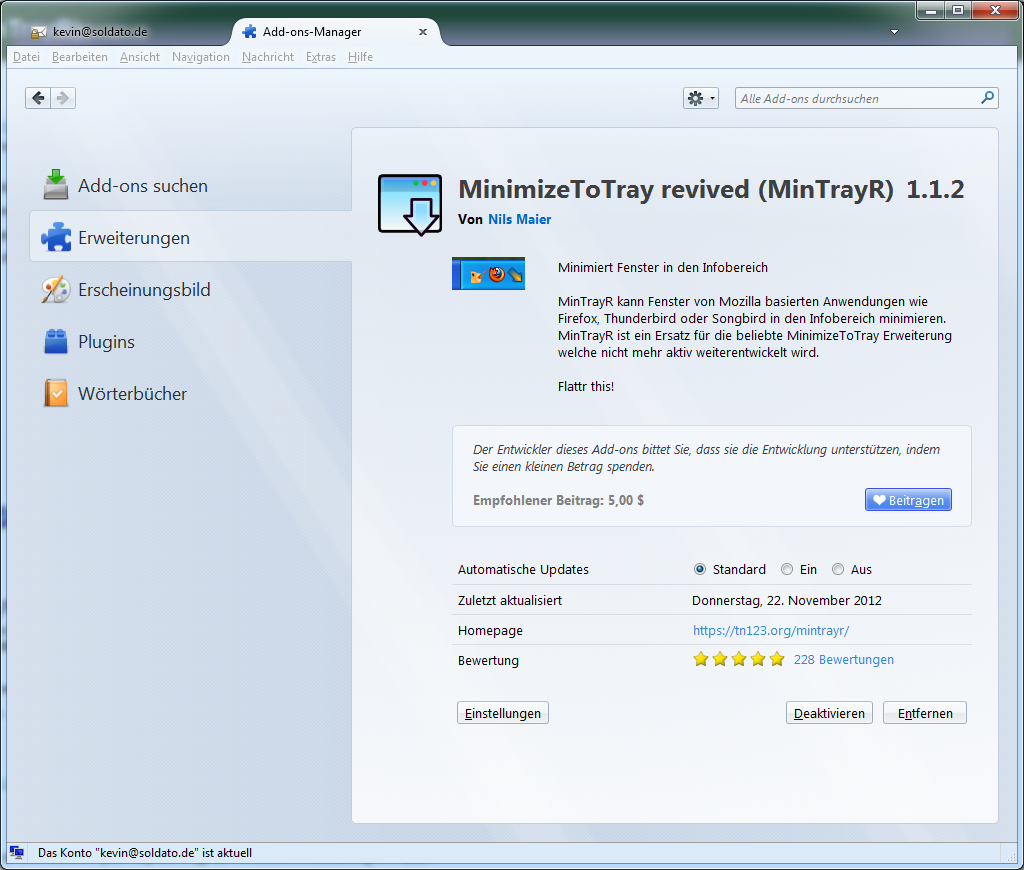The image size is (1024, 870).
Task: Select Standard for automatic updates
Action: (x=729, y=570)
